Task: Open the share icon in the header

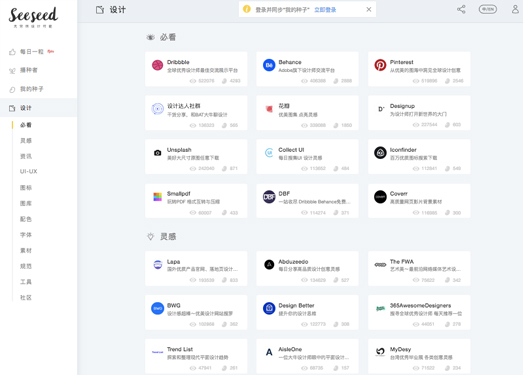Action: 461,9
